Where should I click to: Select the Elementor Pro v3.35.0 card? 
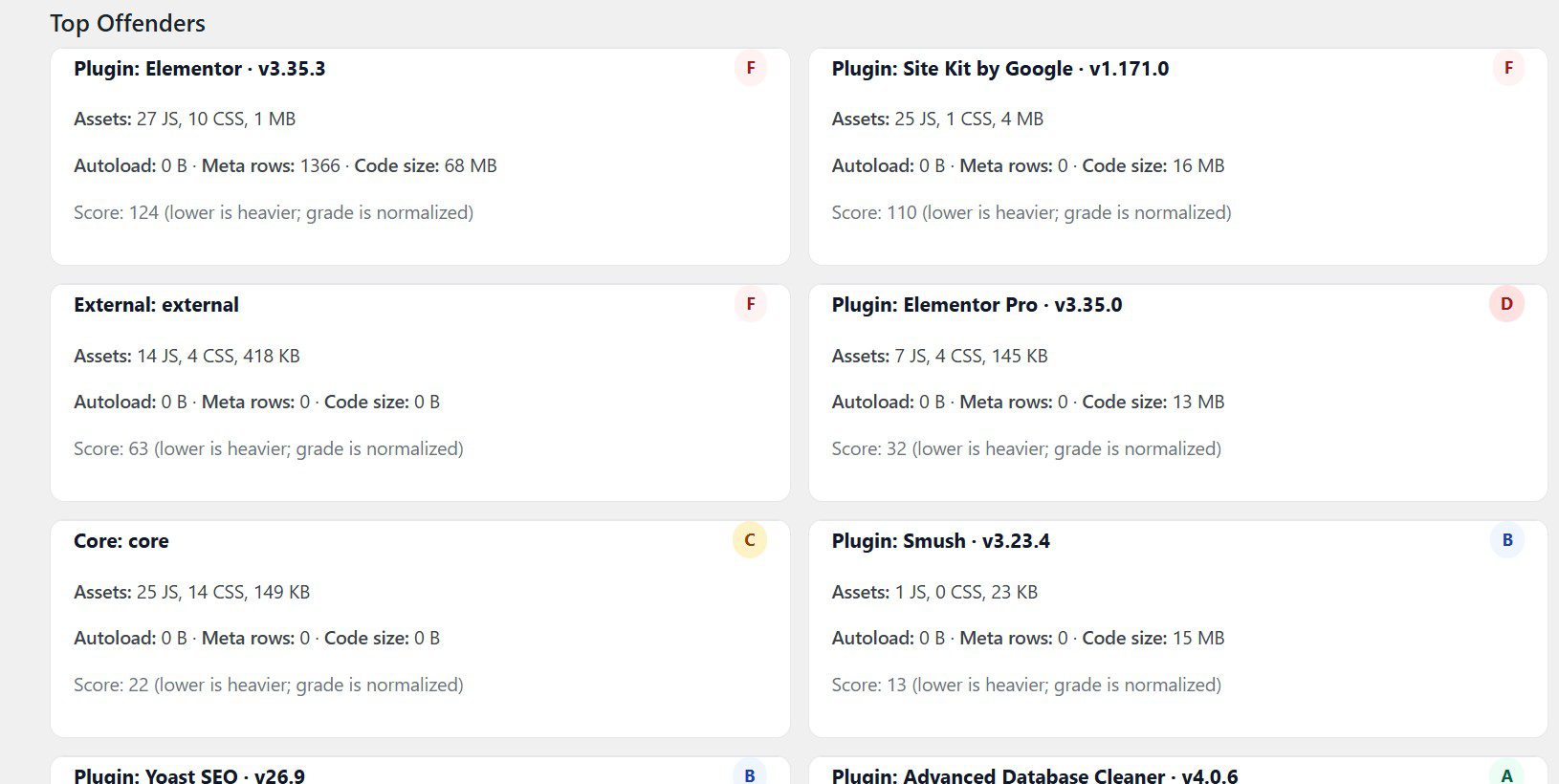pyautogui.click(x=977, y=304)
